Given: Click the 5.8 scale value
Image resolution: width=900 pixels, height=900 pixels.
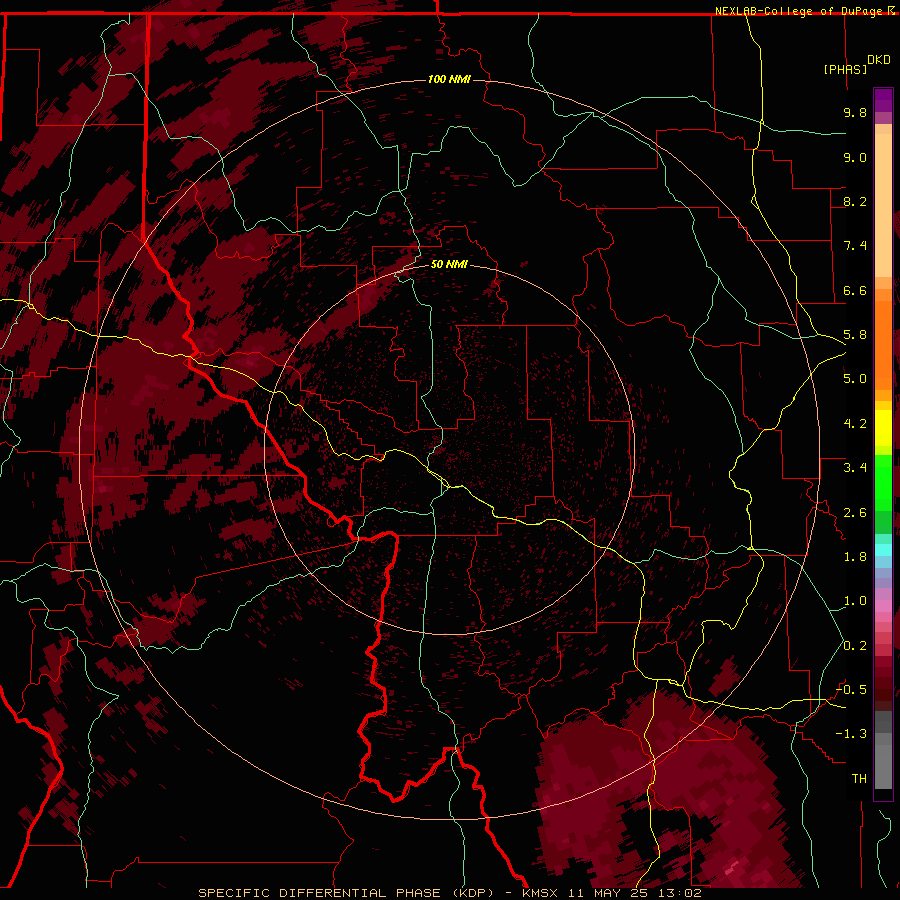Looking at the screenshot, I should [x=855, y=335].
